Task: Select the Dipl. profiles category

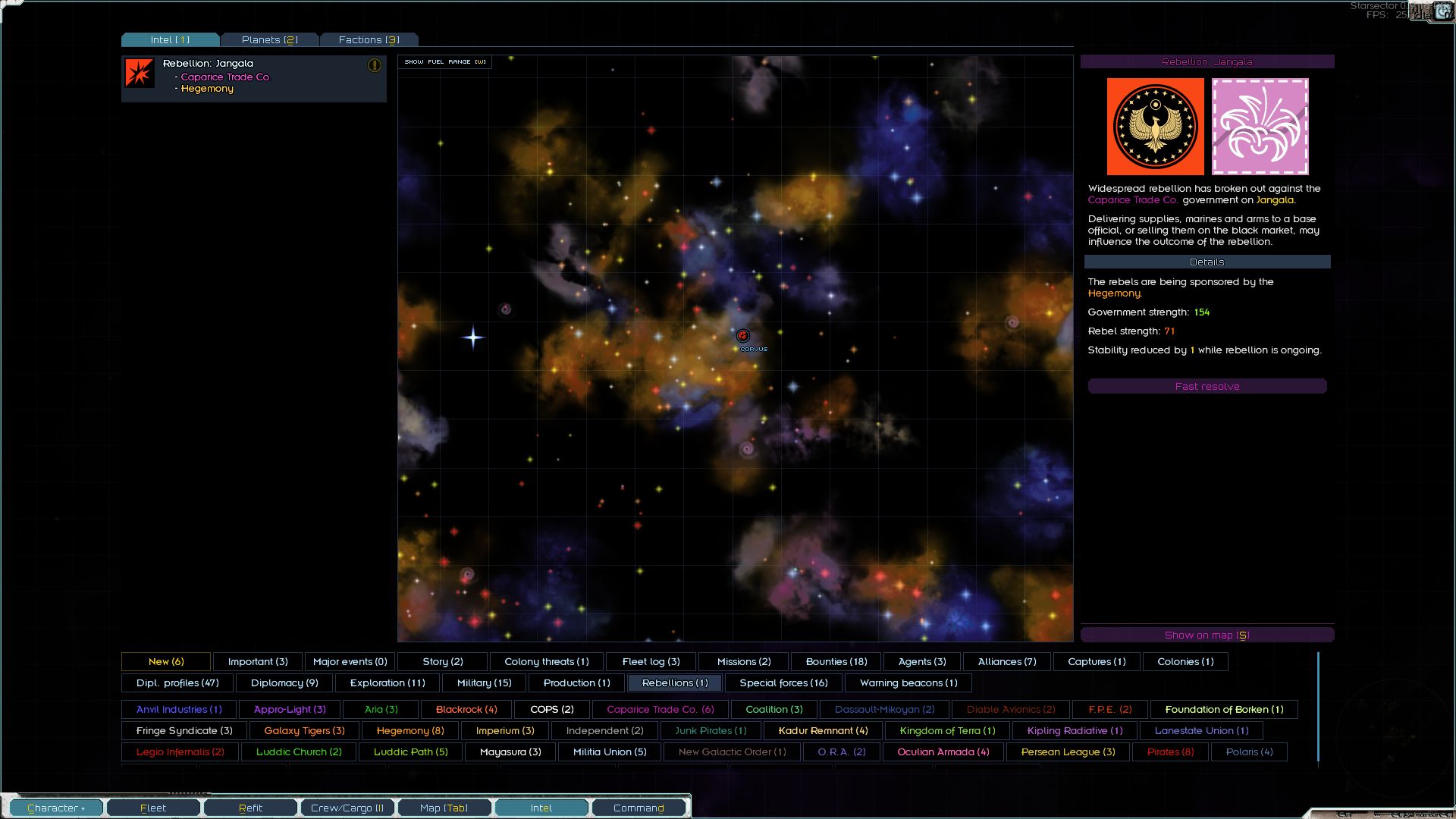Action: coord(176,682)
